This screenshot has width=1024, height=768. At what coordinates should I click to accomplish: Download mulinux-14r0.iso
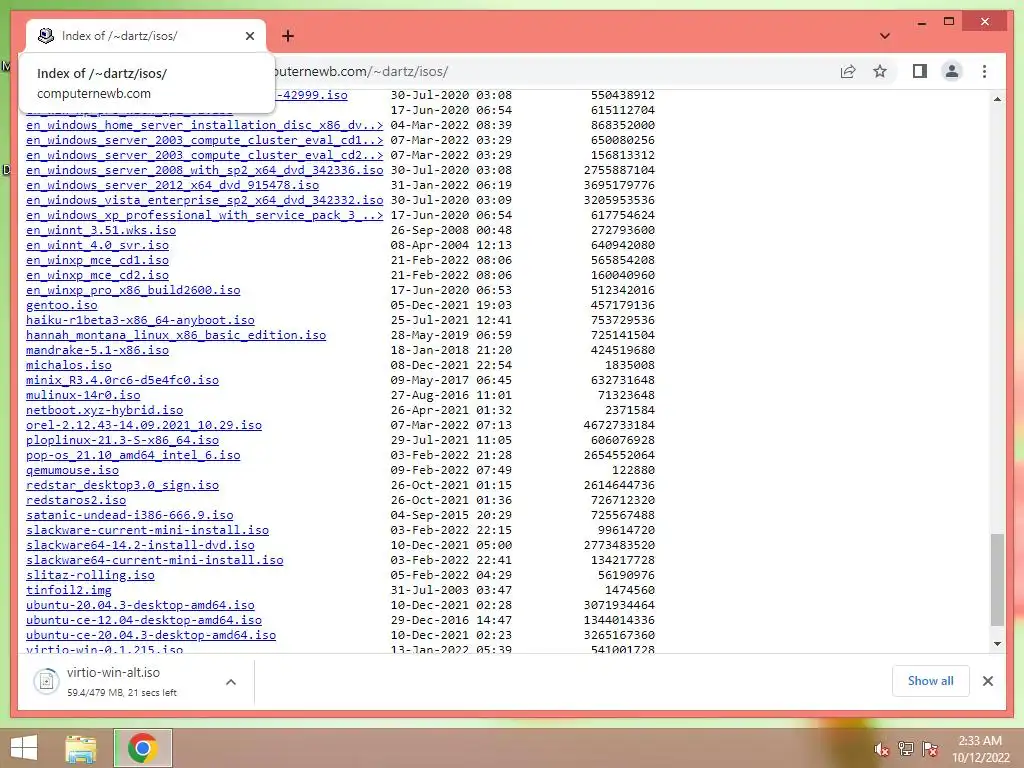coord(83,395)
